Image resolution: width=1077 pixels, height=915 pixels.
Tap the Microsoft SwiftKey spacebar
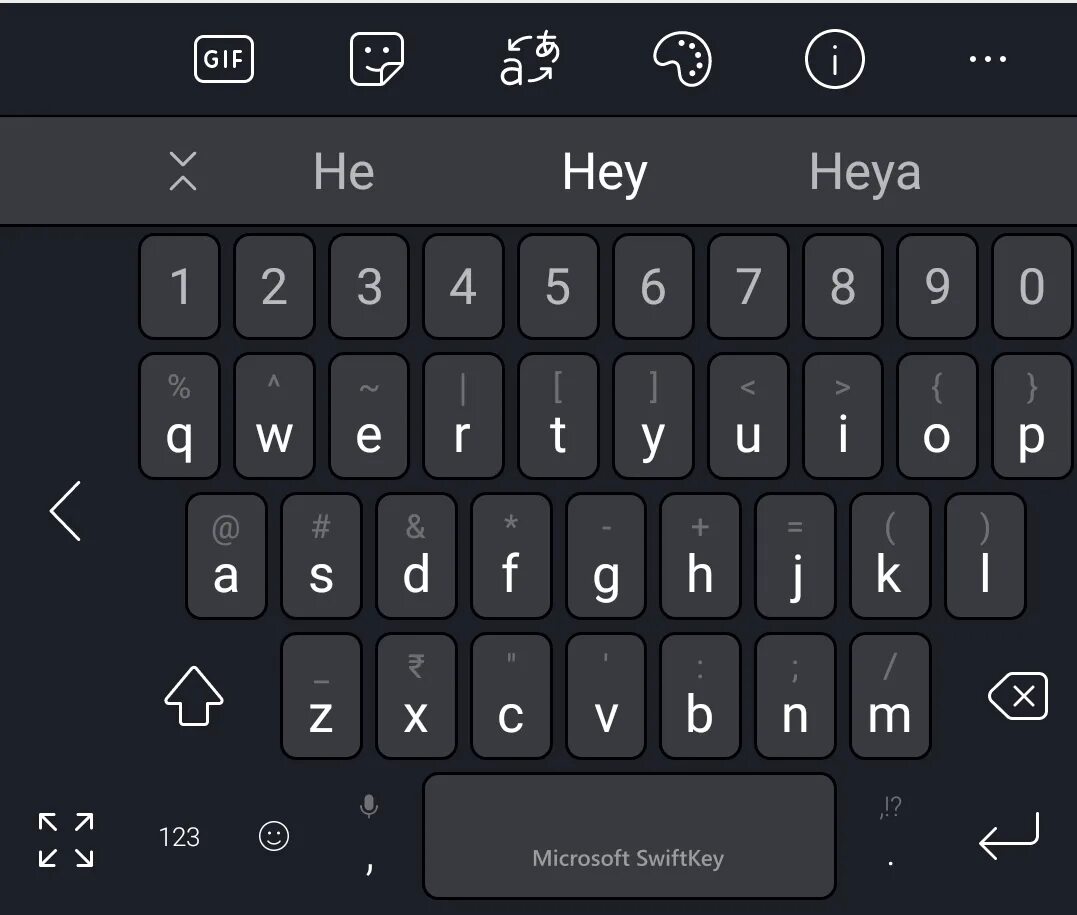pyautogui.click(x=629, y=836)
